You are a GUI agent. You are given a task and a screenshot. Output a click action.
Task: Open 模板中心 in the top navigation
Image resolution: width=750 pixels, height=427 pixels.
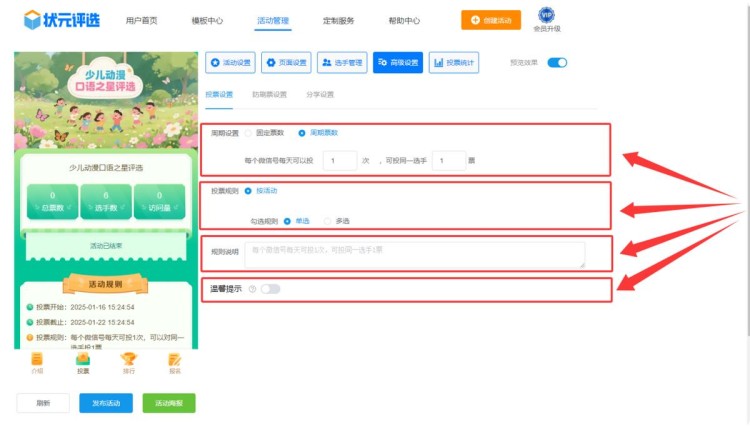click(207, 20)
